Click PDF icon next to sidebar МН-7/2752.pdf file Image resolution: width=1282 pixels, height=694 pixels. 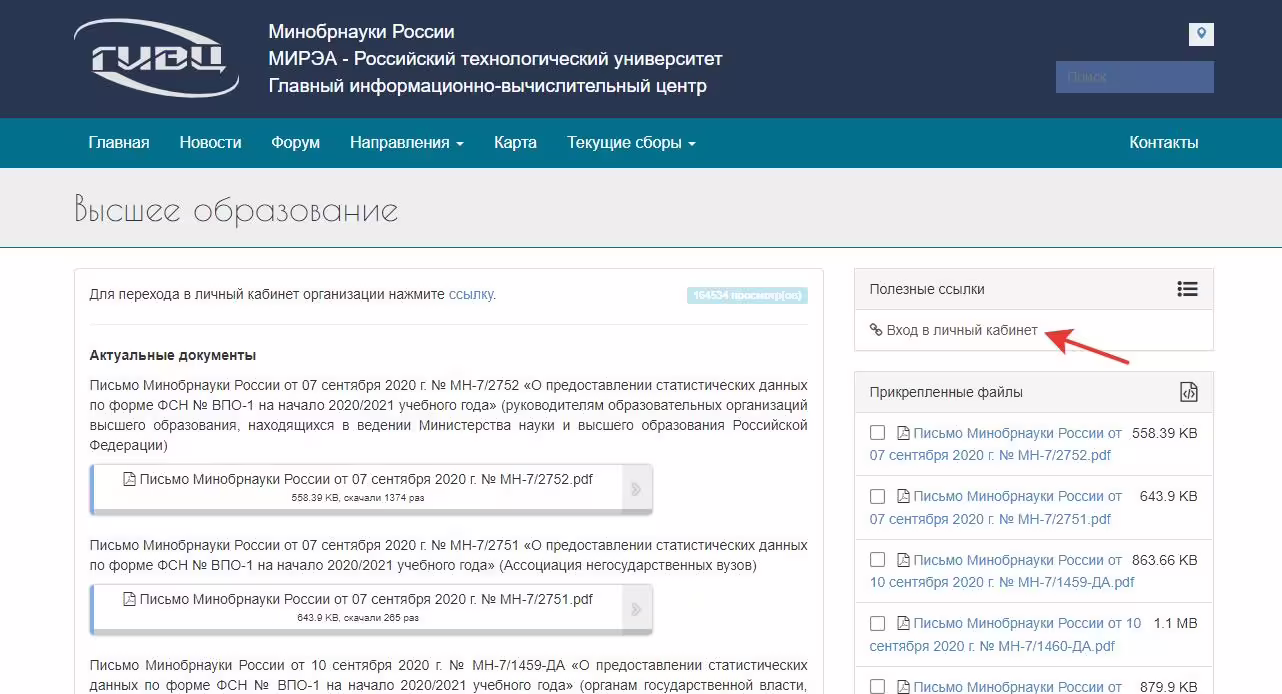tap(903, 433)
